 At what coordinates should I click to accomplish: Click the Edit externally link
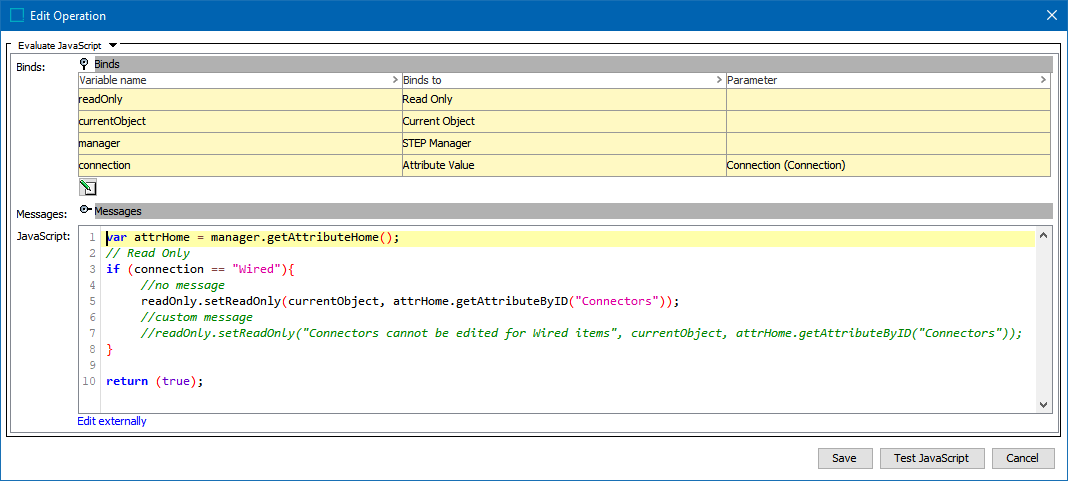click(x=112, y=421)
